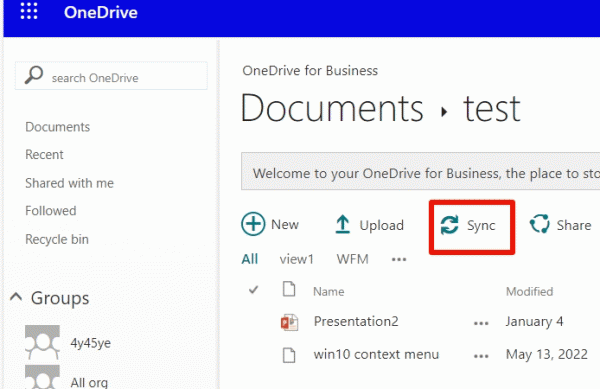Switch to the WFM view
Viewport: 600px width, 389px height.
pyautogui.click(x=352, y=259)
